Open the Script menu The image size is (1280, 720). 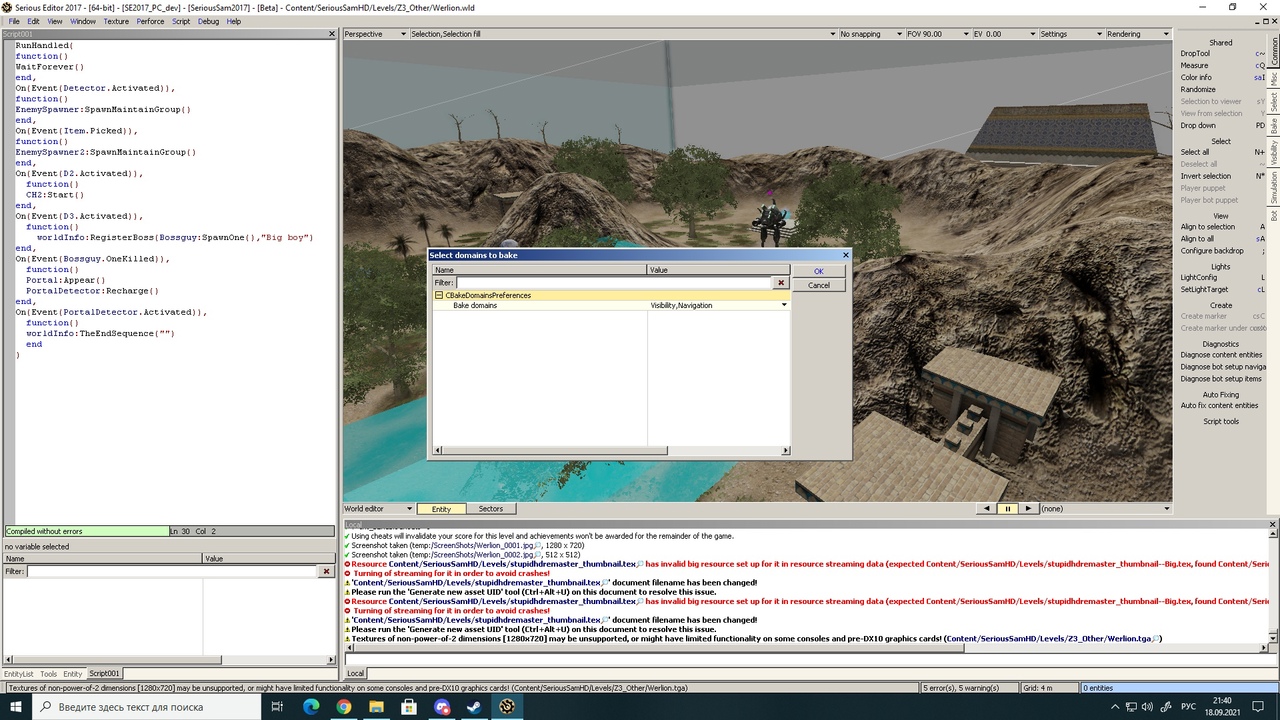pyautogui.click(x=181, y=21)
